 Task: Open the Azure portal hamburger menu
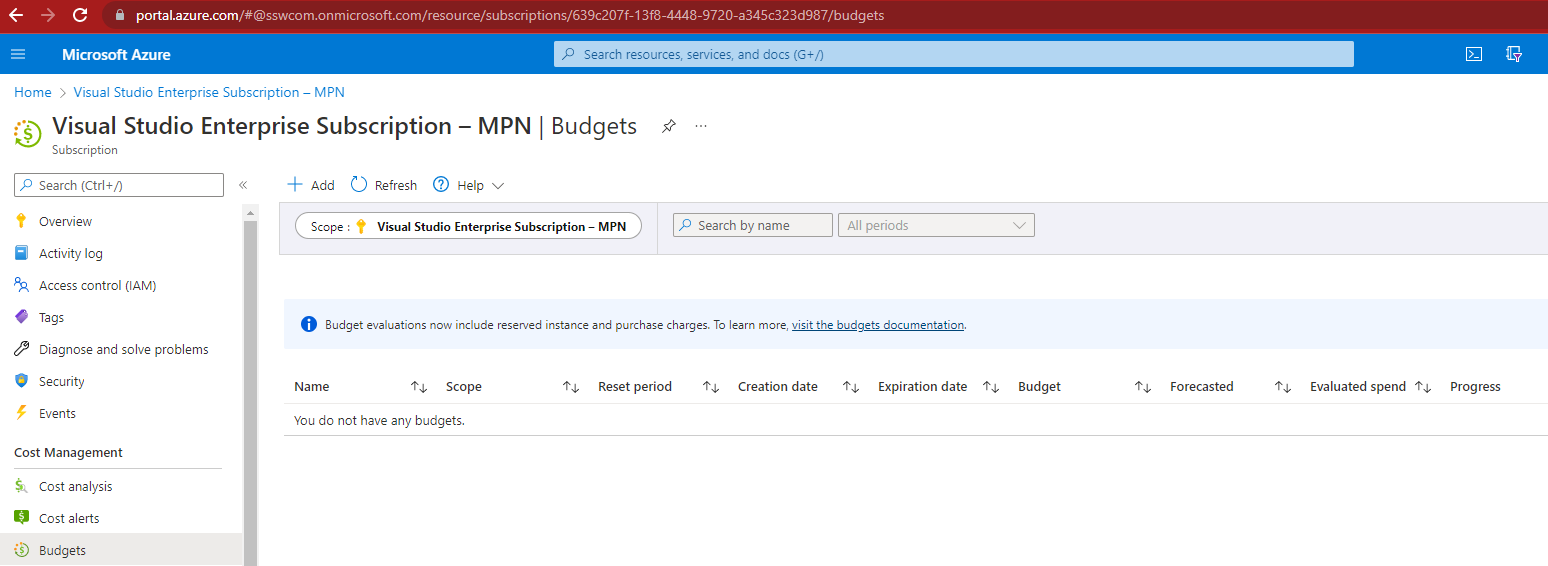18,54
